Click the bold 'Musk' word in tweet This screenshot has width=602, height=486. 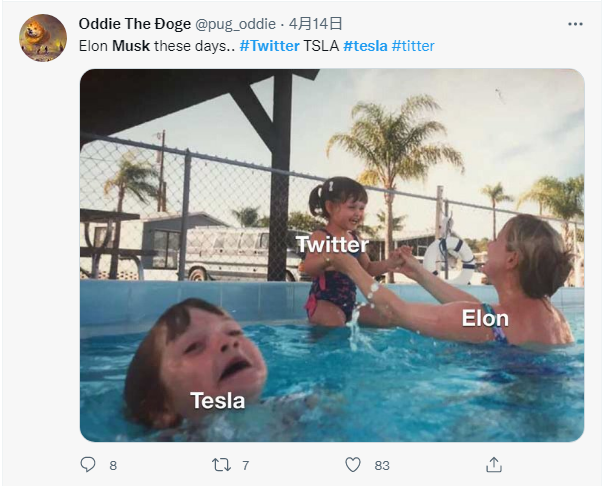[x=130, y=46]
